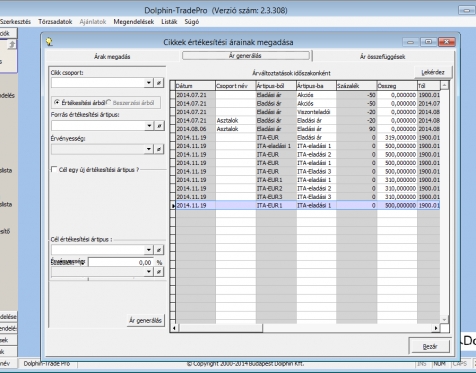
Task: Open the Törzsadatok menu
Action: (55, 22)
